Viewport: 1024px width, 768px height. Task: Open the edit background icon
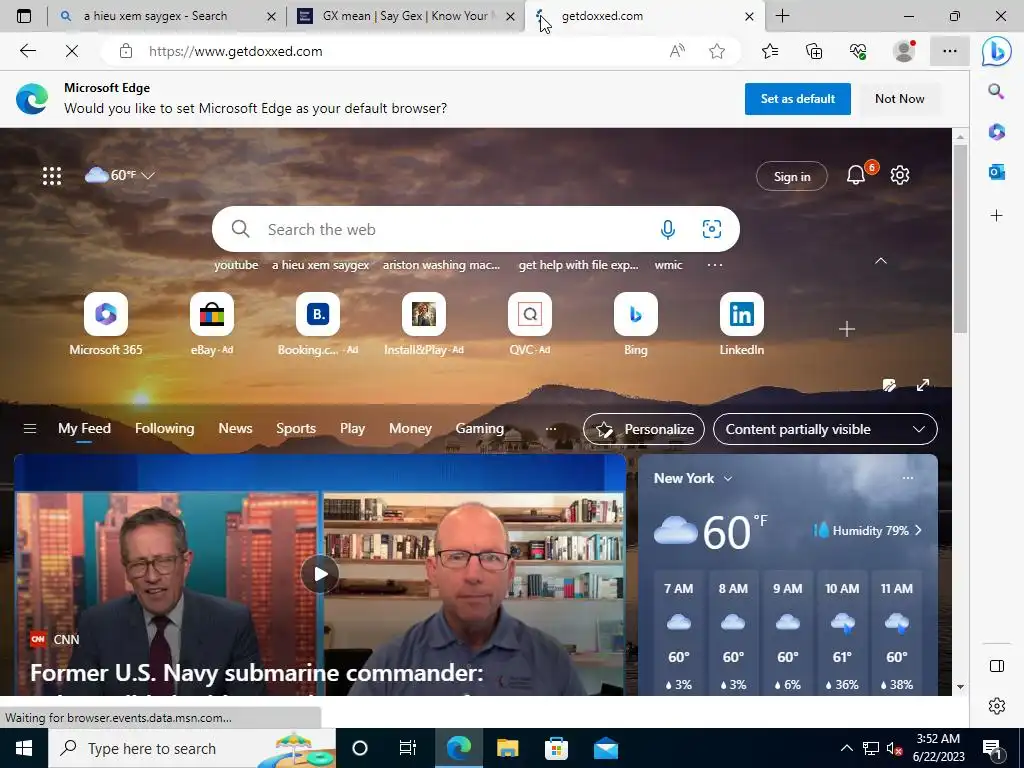889,385
